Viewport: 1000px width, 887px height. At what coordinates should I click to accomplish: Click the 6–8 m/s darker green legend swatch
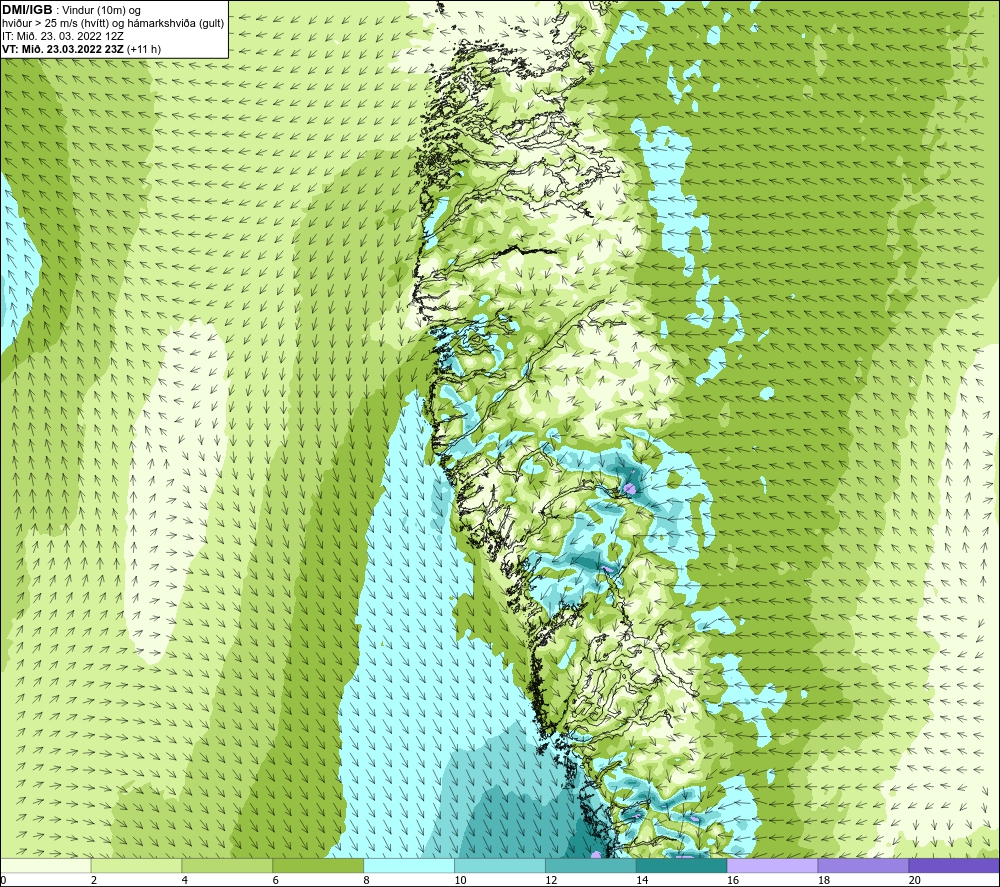(x=318, y=866)
